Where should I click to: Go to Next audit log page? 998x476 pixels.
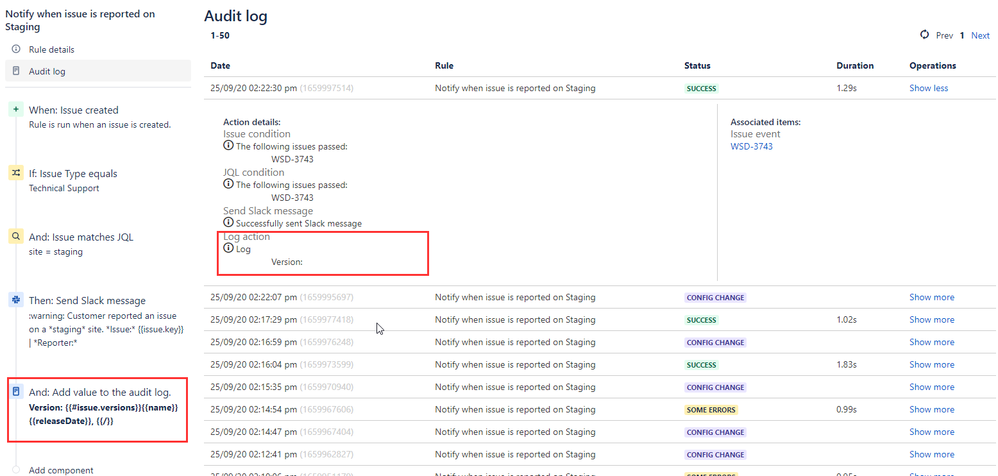[980, 36]
